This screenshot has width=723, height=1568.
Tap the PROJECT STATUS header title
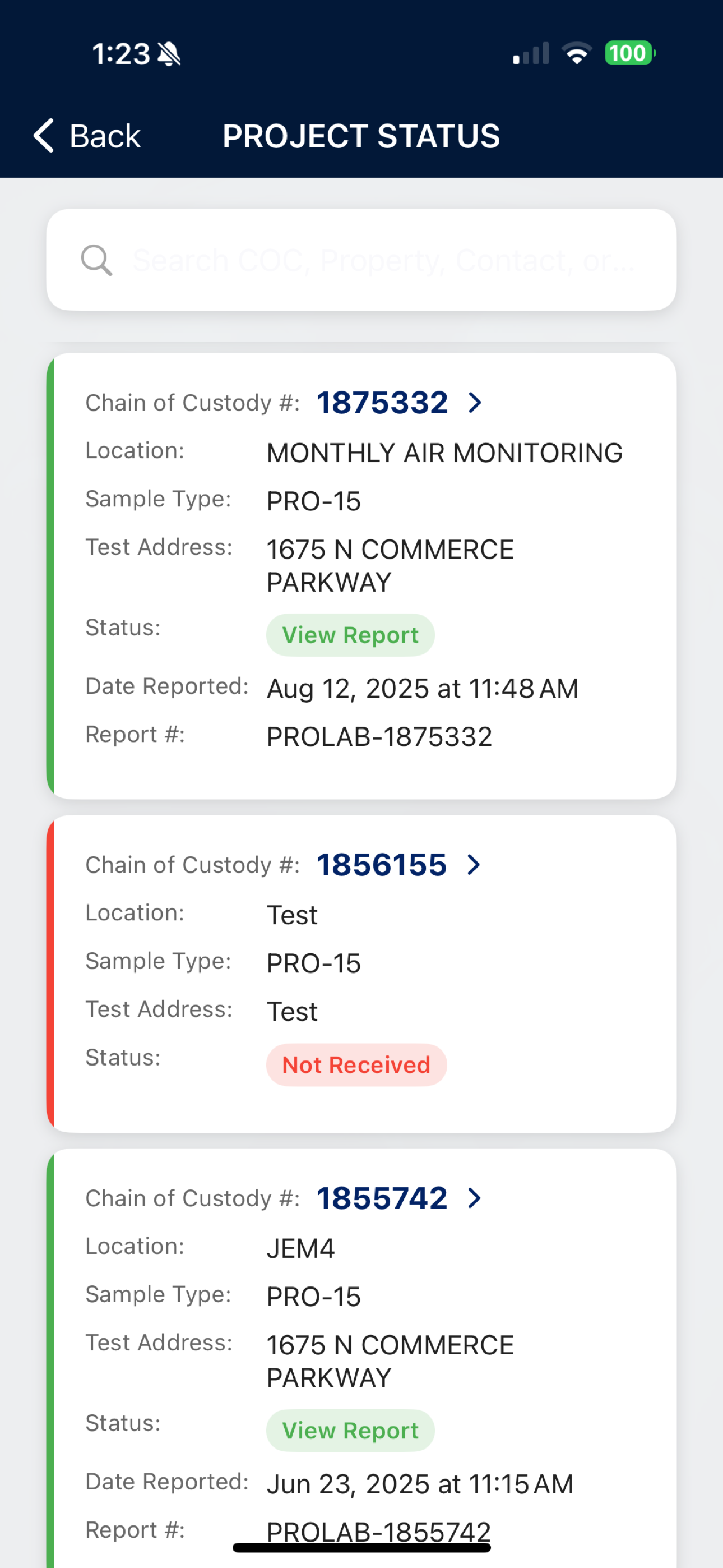[361, 136]
